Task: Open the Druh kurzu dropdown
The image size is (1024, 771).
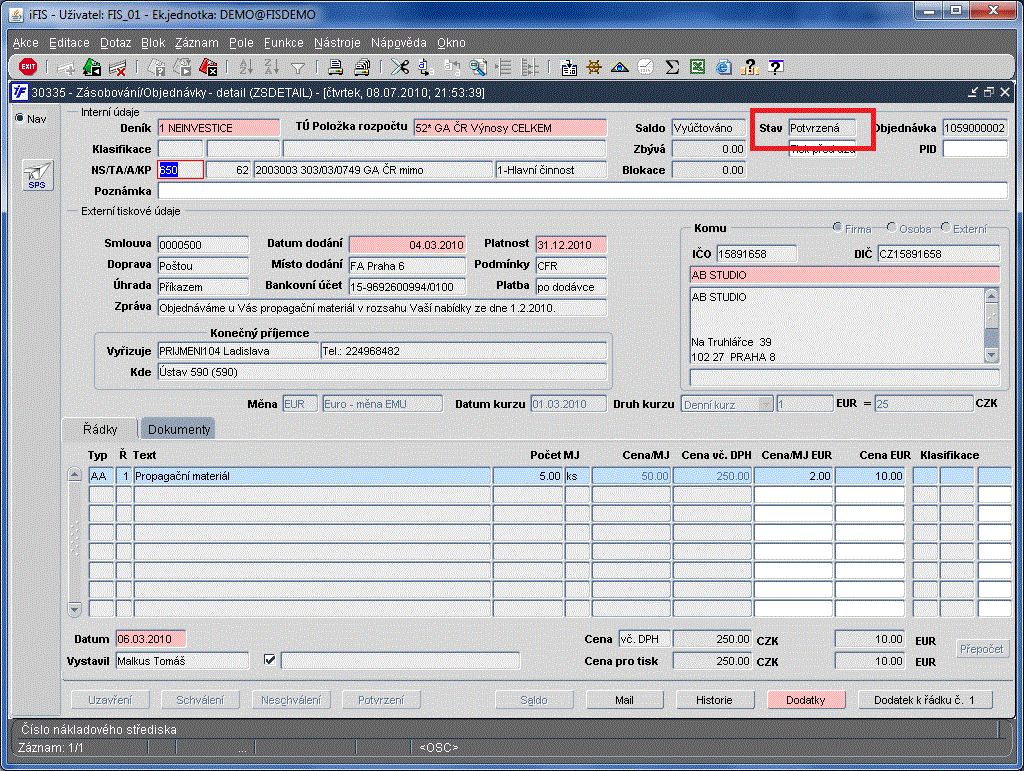Action: (766, 404)
